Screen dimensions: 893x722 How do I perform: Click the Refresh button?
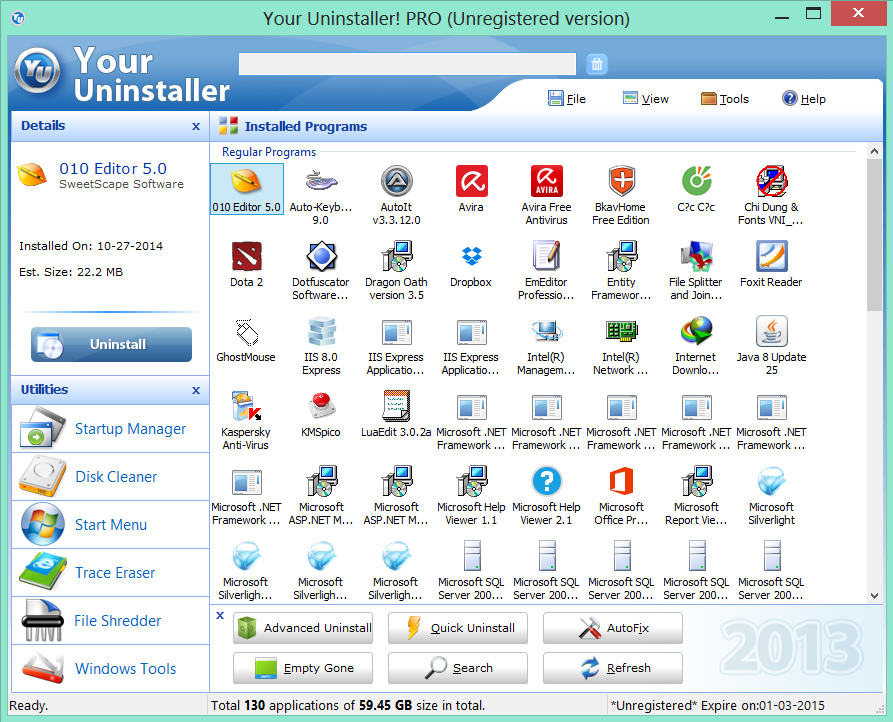[613, 668]
